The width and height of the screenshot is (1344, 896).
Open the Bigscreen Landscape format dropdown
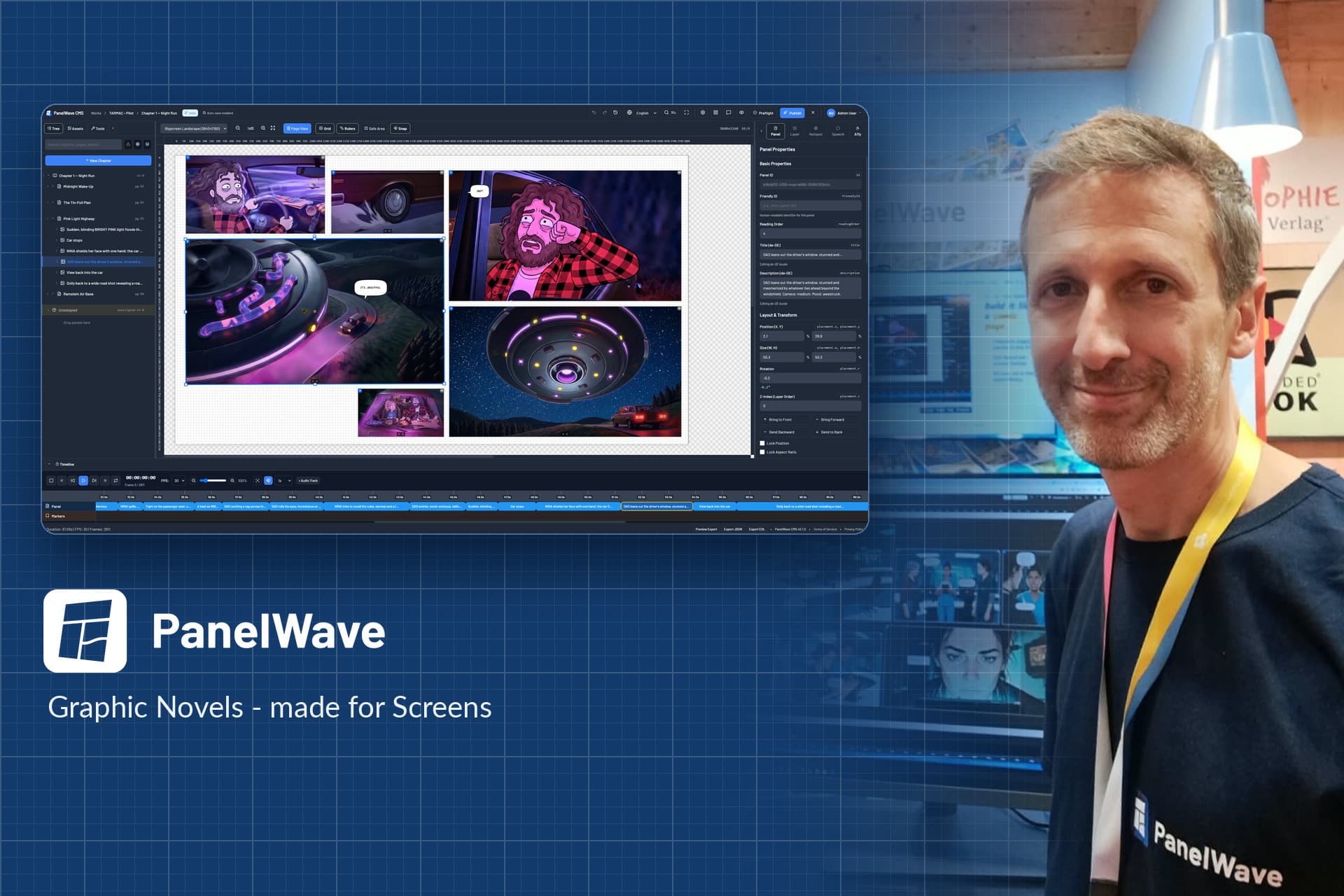[194, 129]
